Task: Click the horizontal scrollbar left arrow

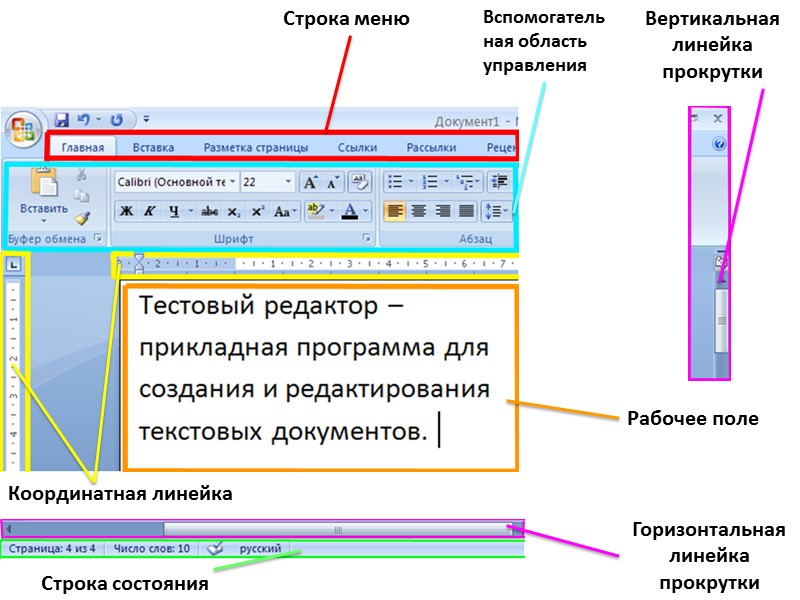Action: click(x=8, y=530)
